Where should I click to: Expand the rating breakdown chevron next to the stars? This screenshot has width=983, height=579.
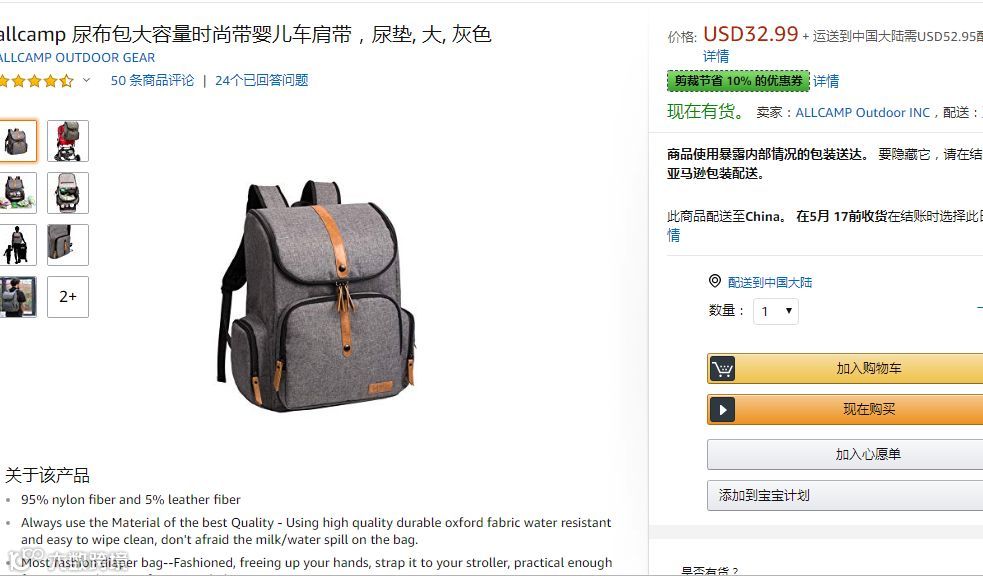point(87,80)
